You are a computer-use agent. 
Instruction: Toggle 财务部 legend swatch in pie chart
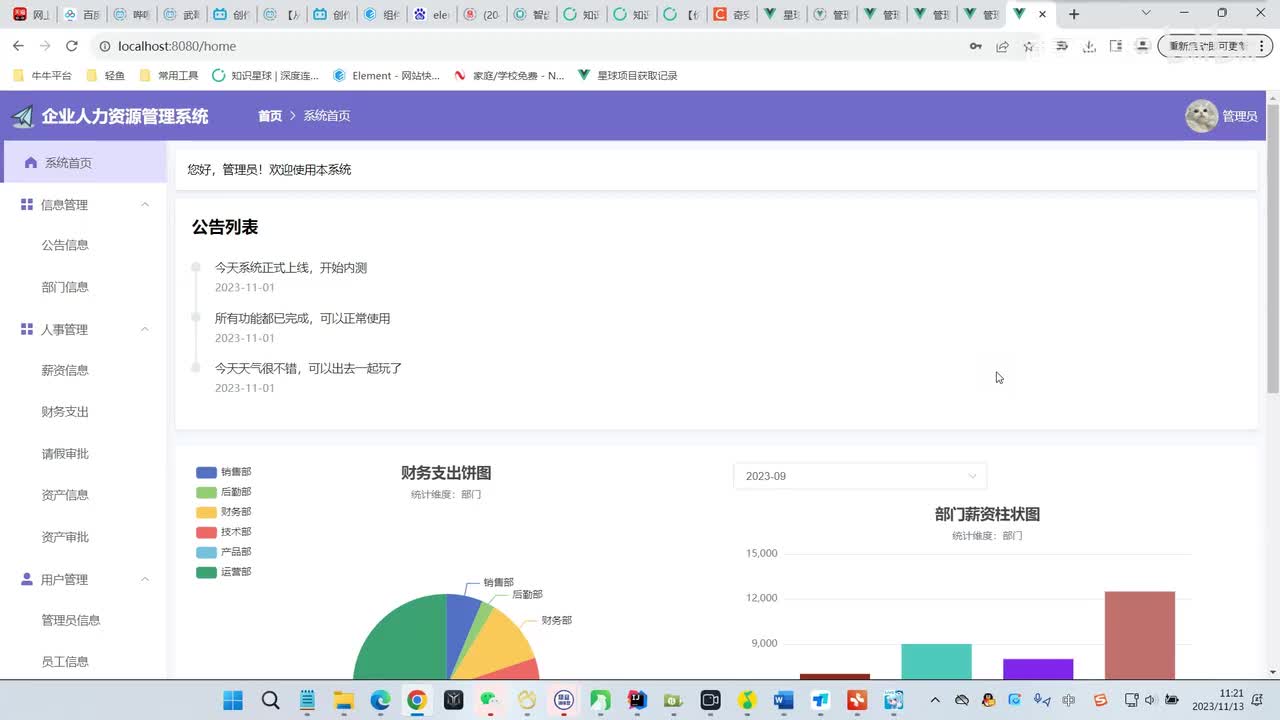click(x=206, y=512)
